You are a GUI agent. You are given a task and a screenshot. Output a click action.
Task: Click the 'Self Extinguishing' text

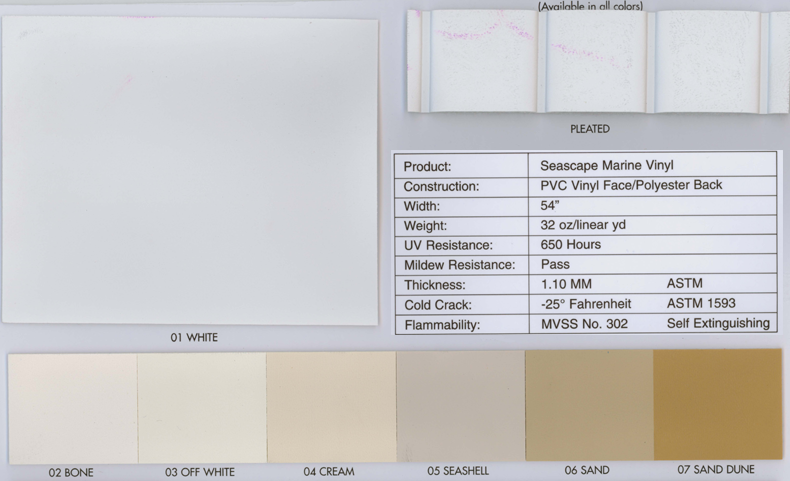pyautogui.click(x=718, y=323)
